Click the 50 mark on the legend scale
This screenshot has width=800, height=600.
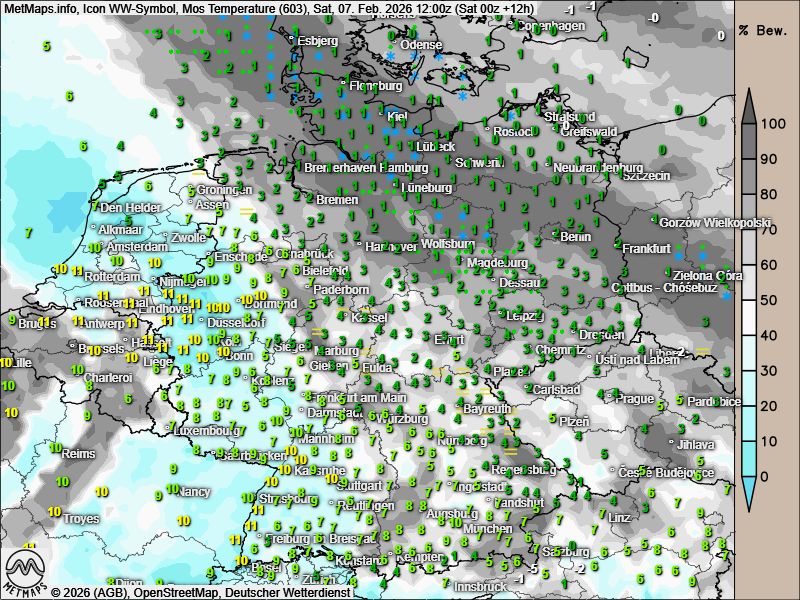(x=767, y=300)
